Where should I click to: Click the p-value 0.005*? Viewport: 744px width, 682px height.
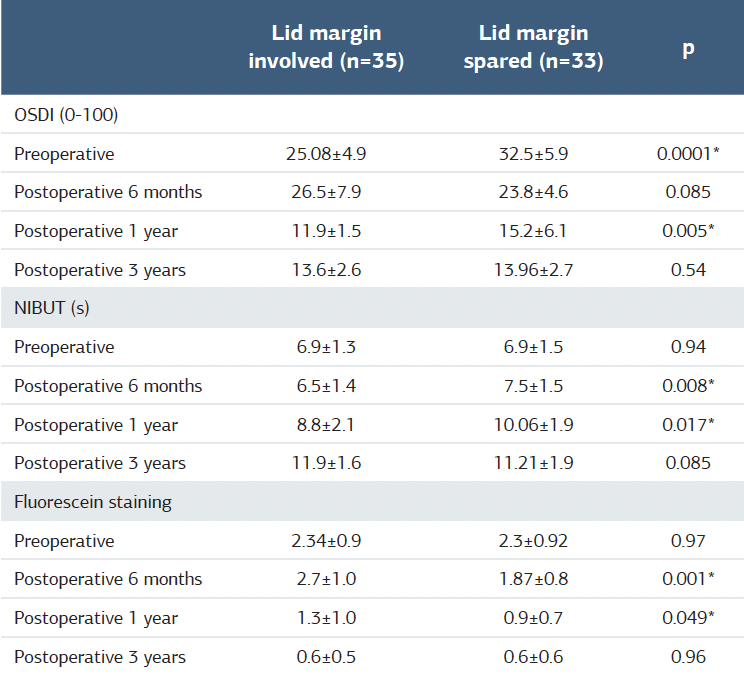click(688, 231)
